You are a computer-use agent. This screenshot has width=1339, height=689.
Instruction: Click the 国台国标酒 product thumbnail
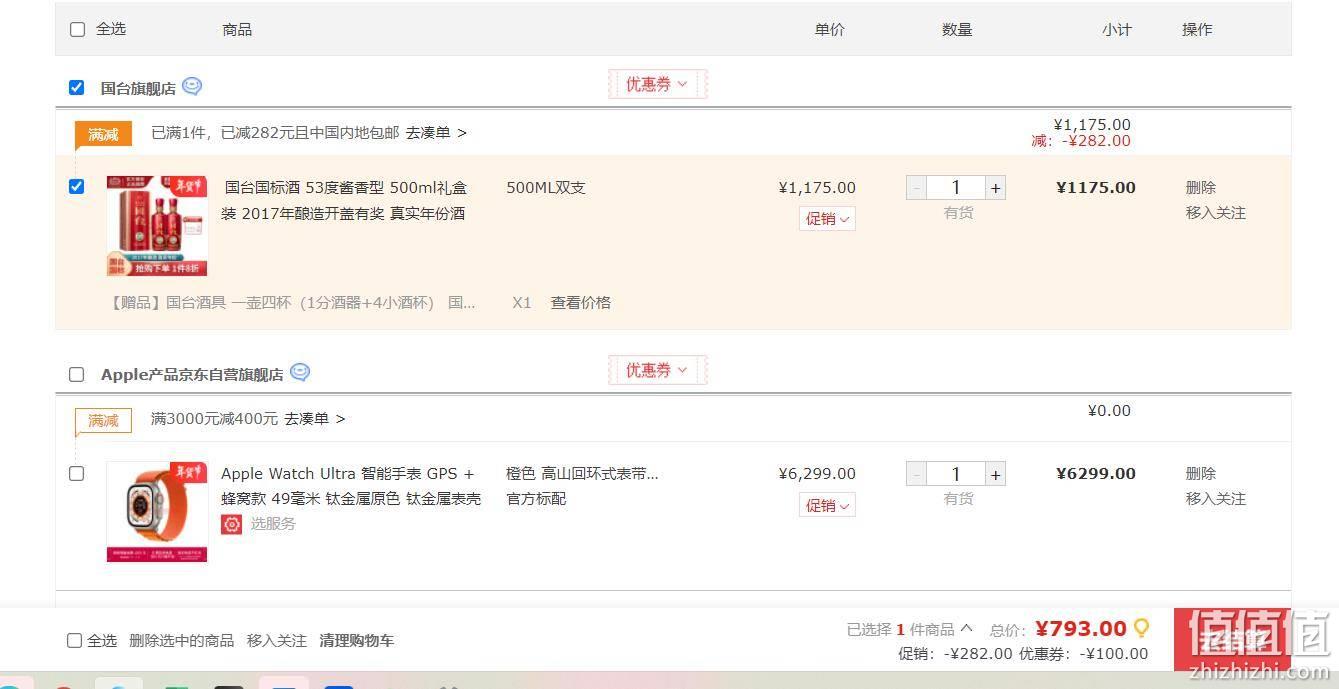coord(157,226)
